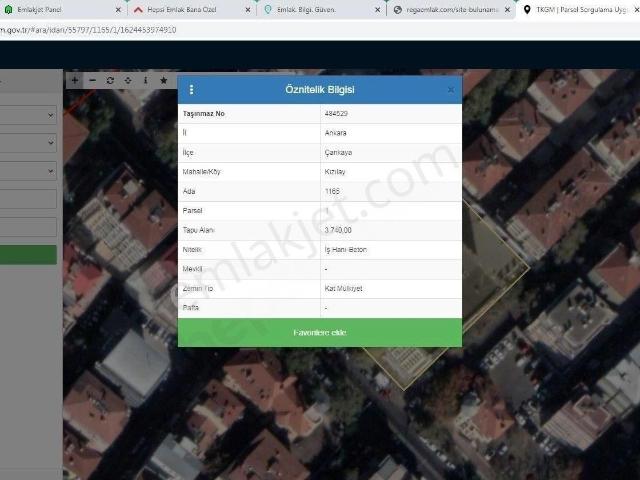Screen dimensions: 640x480
Task: Click the Parsel label
Action: point(192,211)
